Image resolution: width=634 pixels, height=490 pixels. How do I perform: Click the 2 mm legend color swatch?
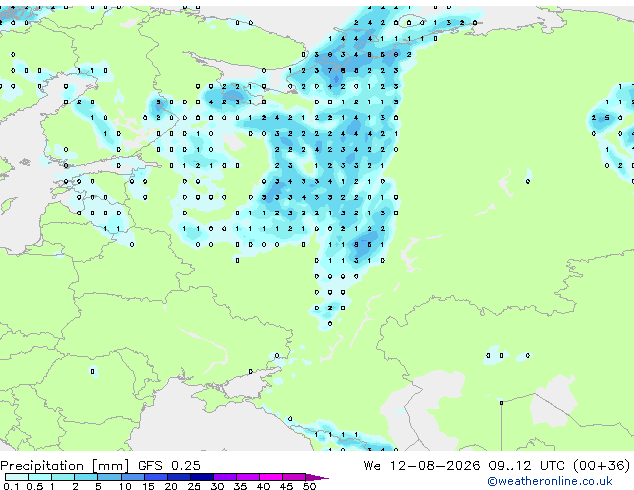(x=86, y=477)
